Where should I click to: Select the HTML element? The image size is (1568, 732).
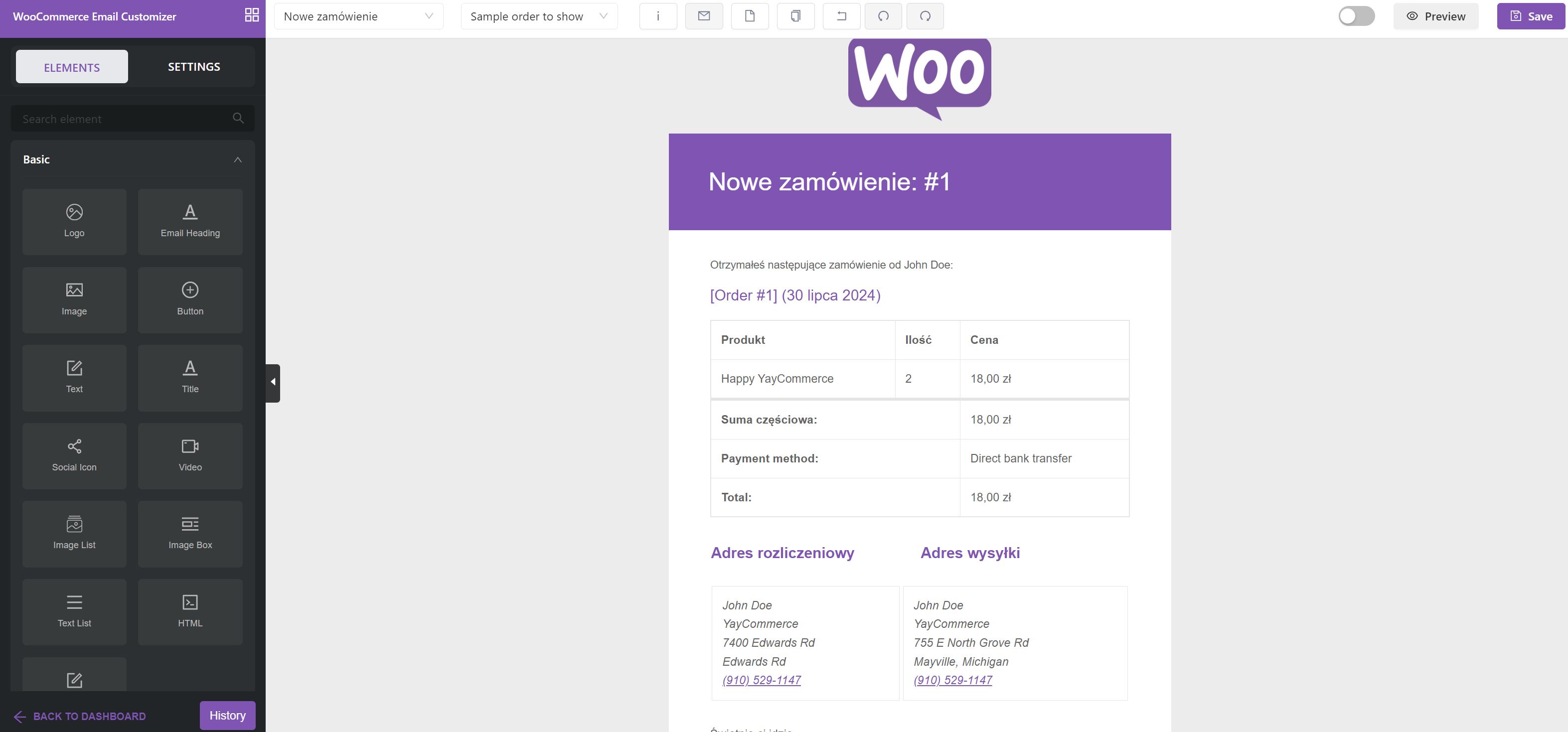tap(190, 611)
